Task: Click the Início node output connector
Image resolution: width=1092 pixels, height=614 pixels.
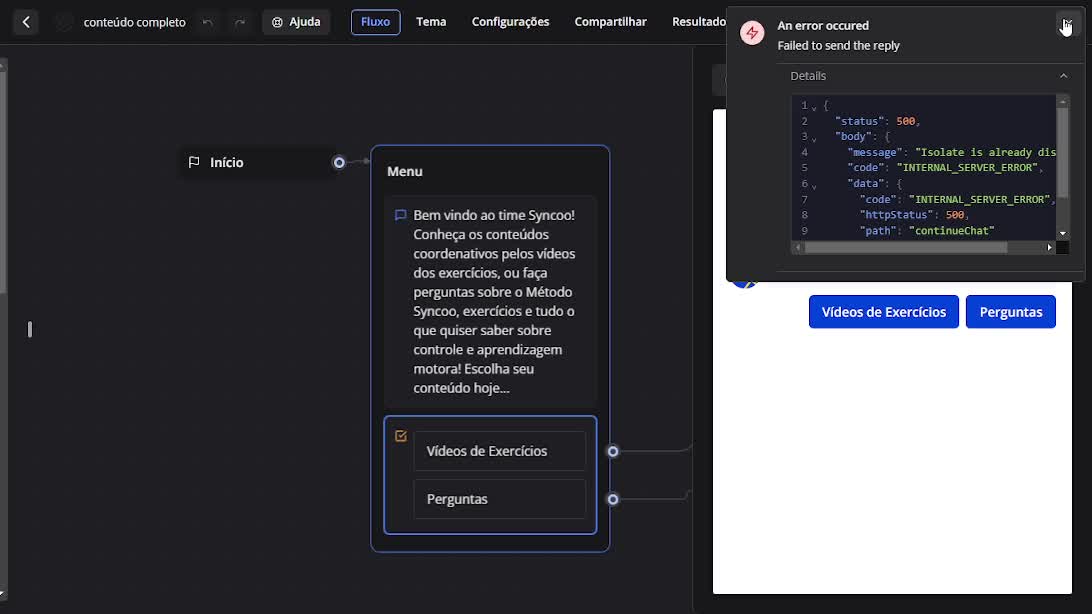Action: point(339,162)
